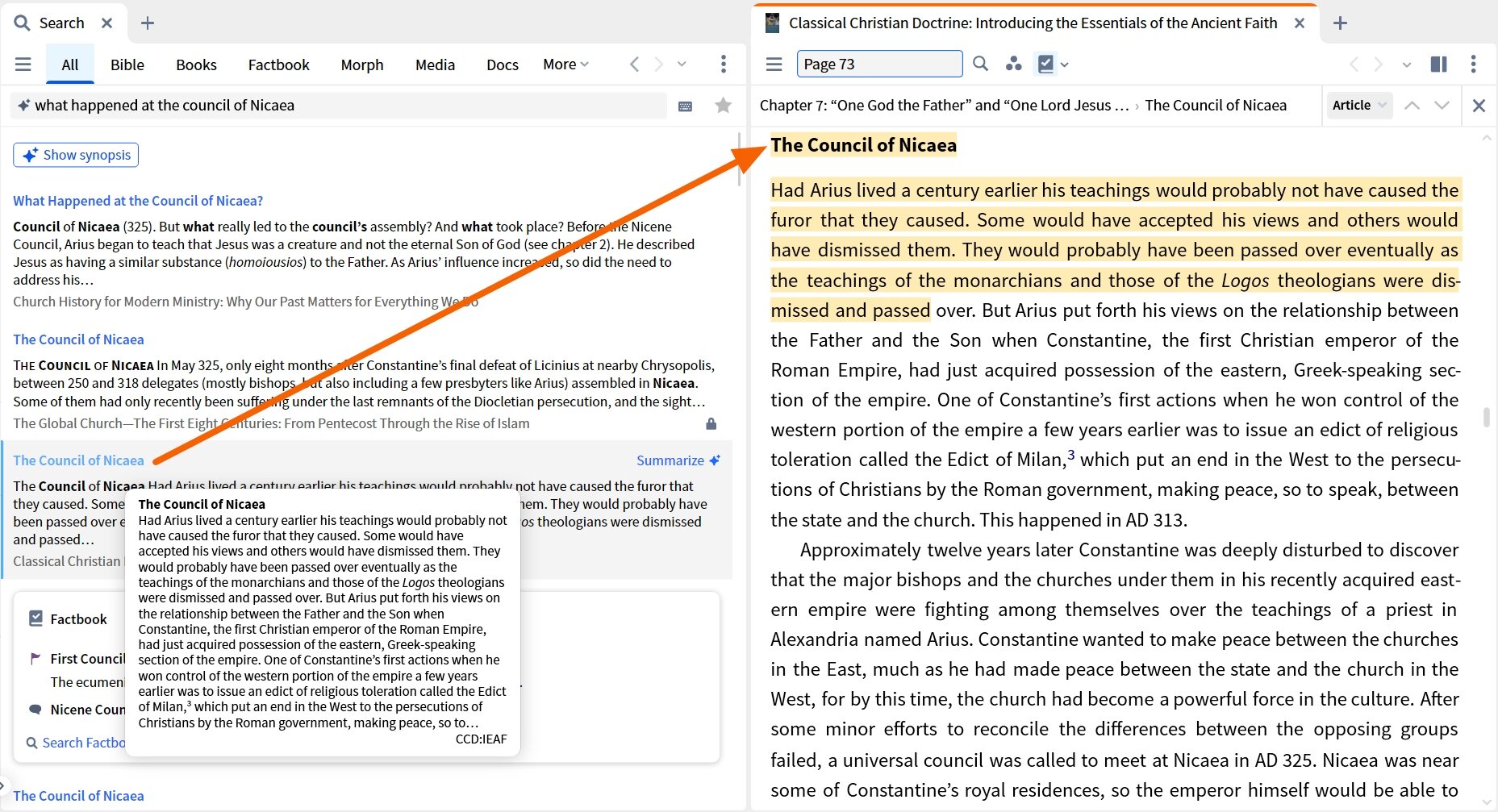Go to next article with down arrow
Viewport: 1498px width, 812px height.
[x=1442, y=105]
